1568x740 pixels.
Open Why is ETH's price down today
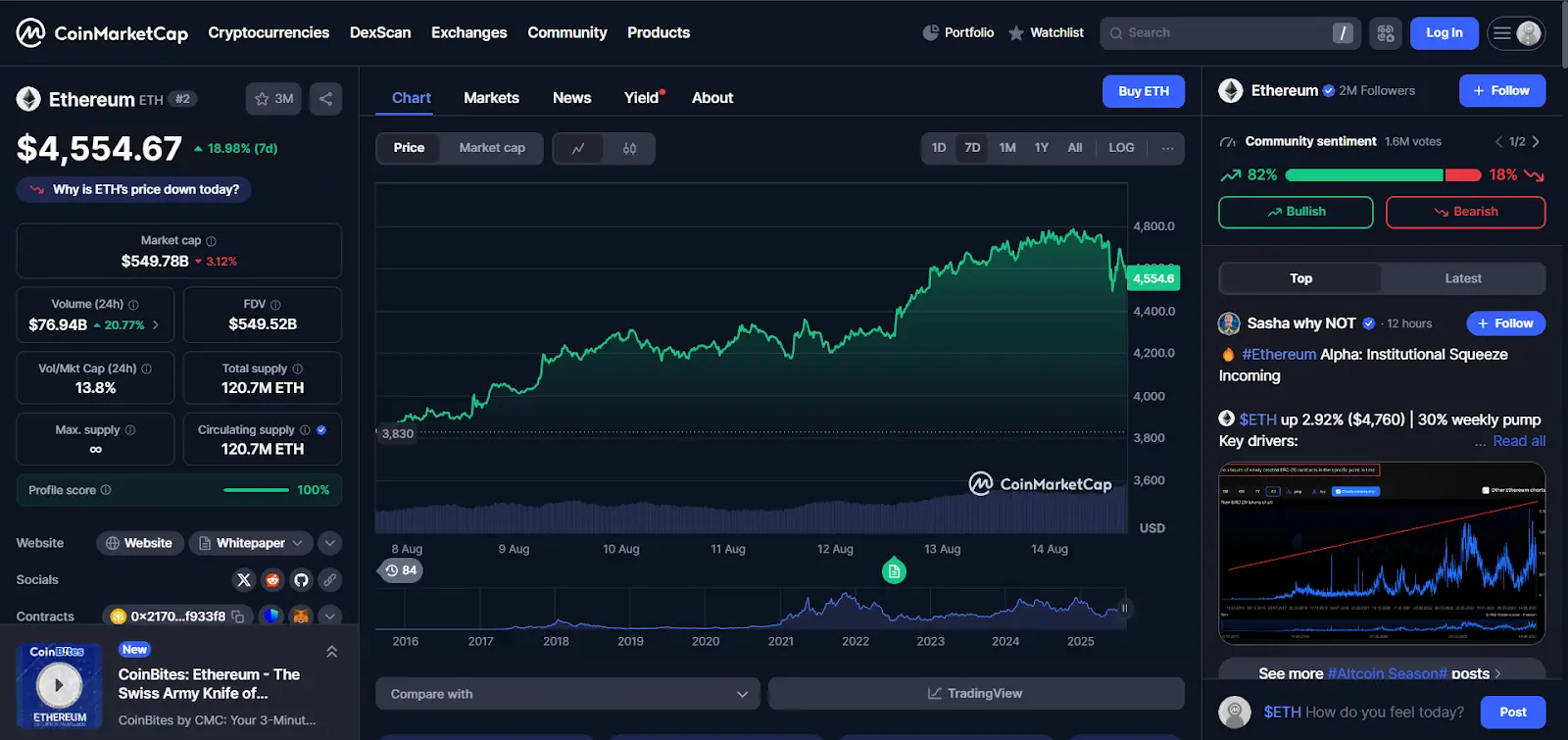point(134,189)
